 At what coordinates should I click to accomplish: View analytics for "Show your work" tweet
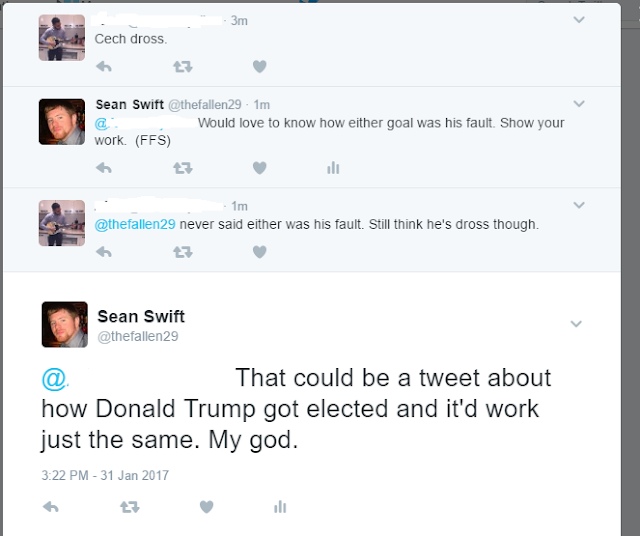[333, 168]
